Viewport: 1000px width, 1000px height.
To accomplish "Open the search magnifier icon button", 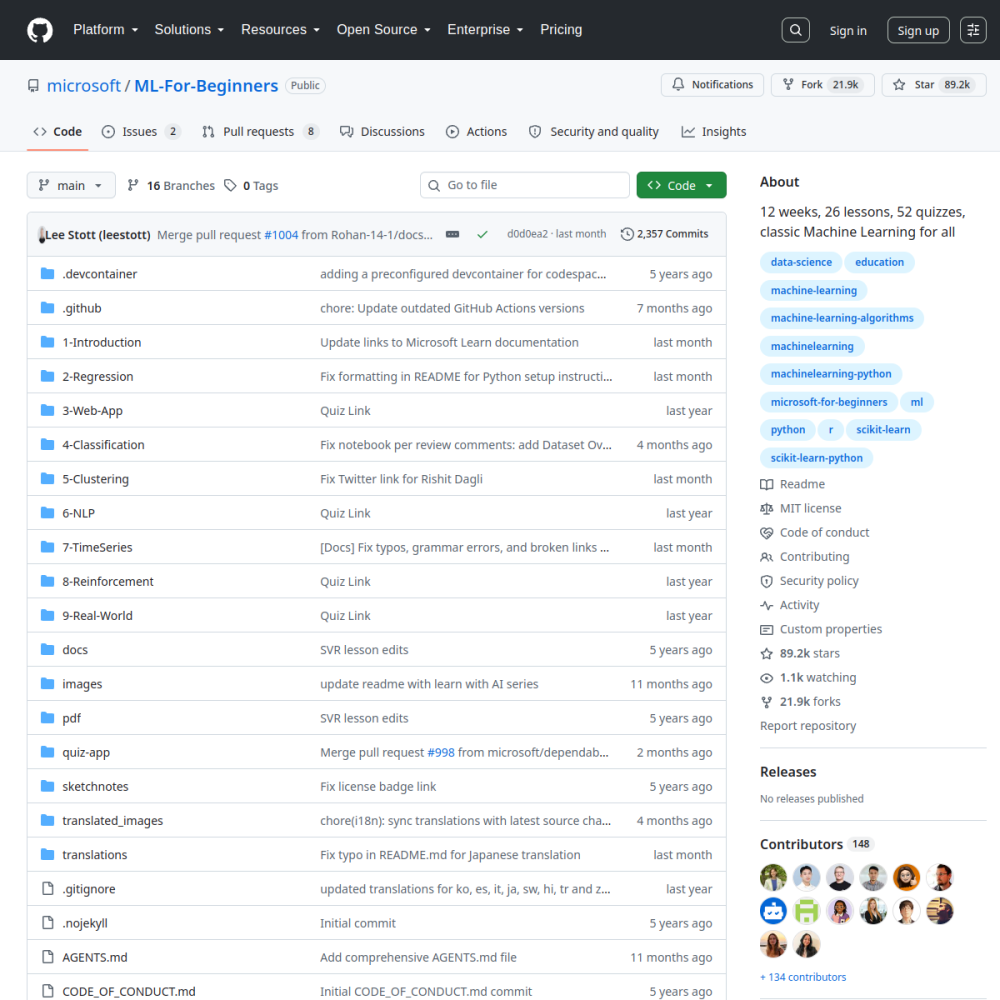I will [795, 30].
